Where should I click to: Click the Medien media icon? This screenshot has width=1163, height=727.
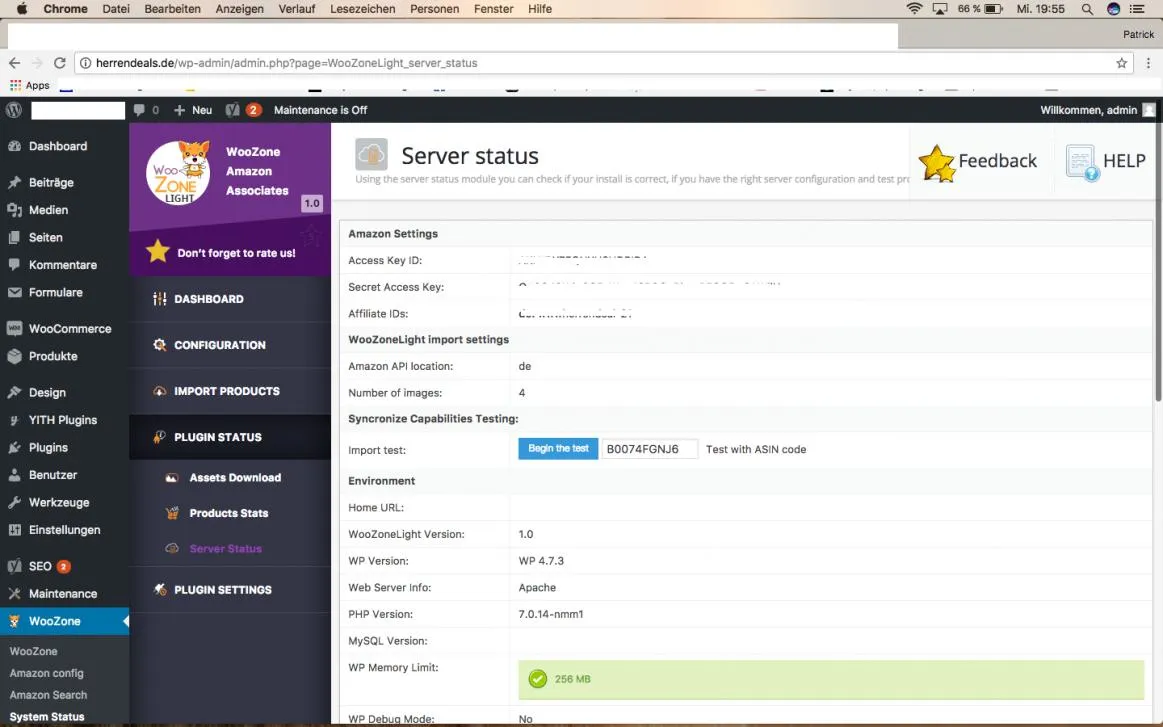[x=14, y=210]
